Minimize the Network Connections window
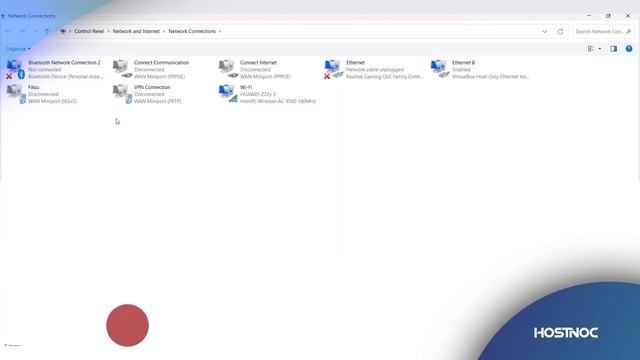The image size is (640, 360). coord(589,16)
